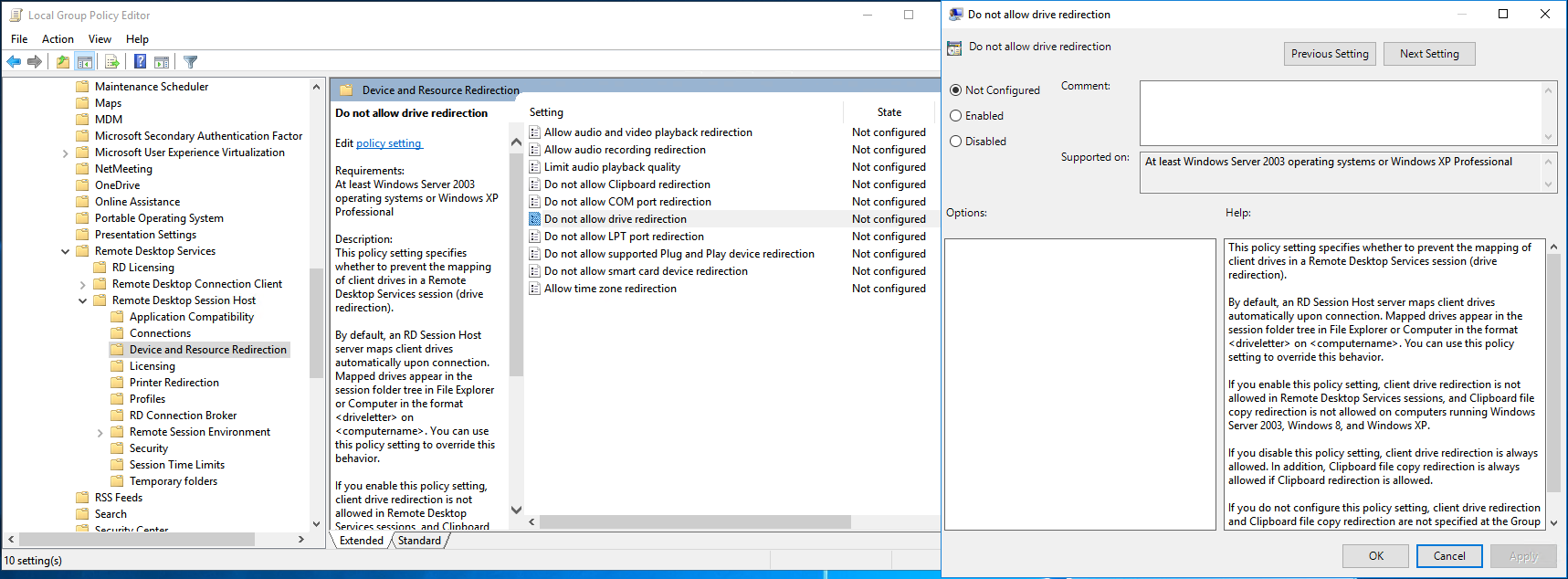The width and height of the screenshot is (1568, 579).
Task: Expand the Remote Session Environment node
Action: pyautogui.click(x=100, y=433)
